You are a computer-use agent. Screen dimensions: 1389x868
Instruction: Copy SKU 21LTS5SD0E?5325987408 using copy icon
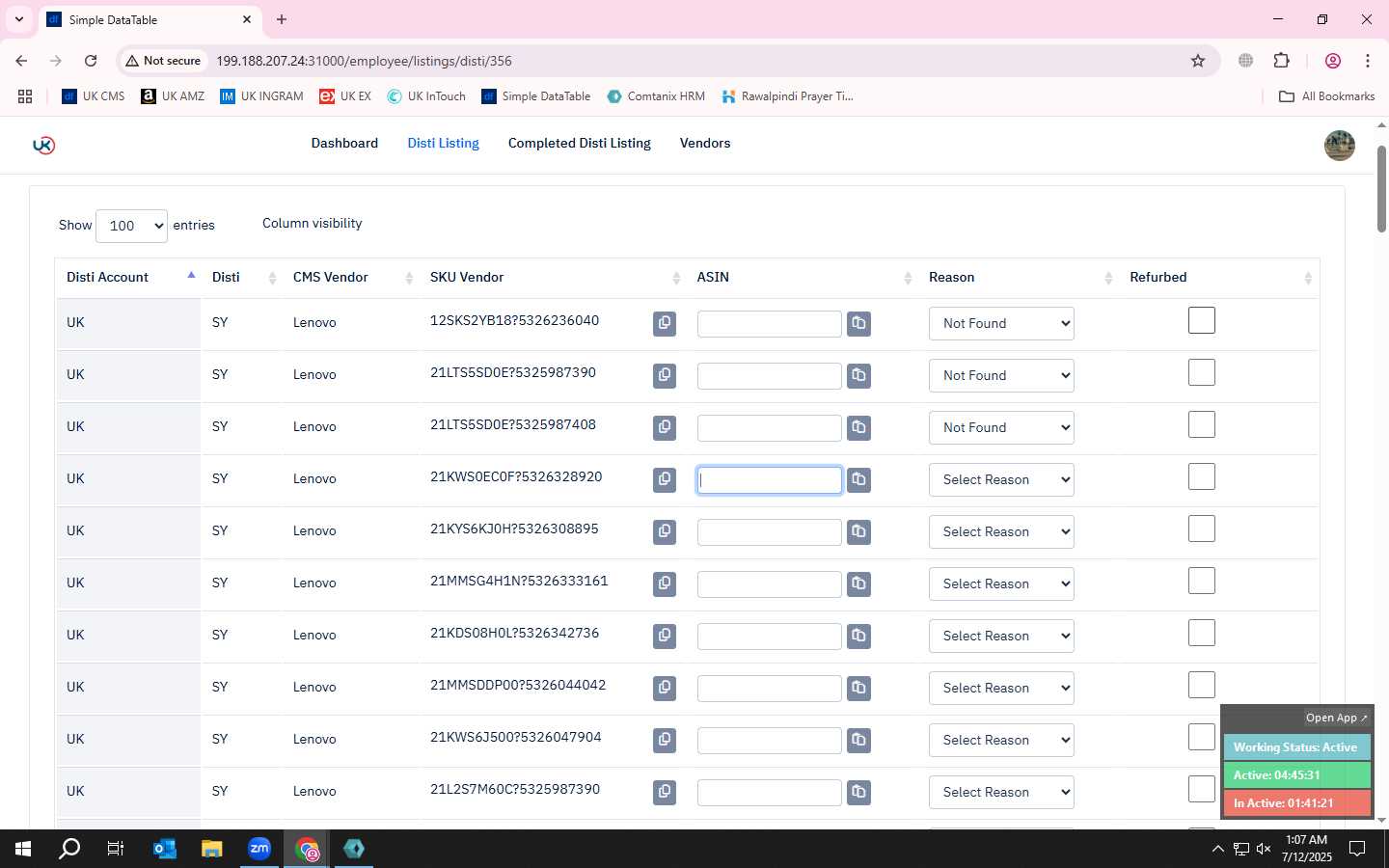tap(665, 428)
